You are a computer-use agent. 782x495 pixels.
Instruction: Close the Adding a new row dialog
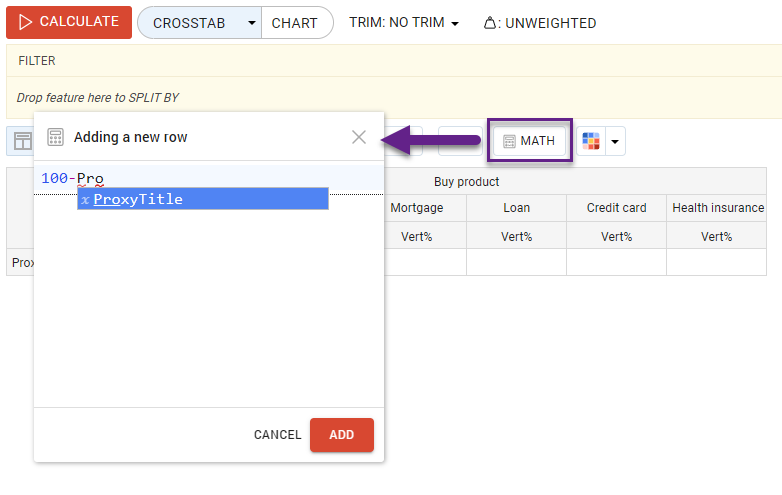359,137
